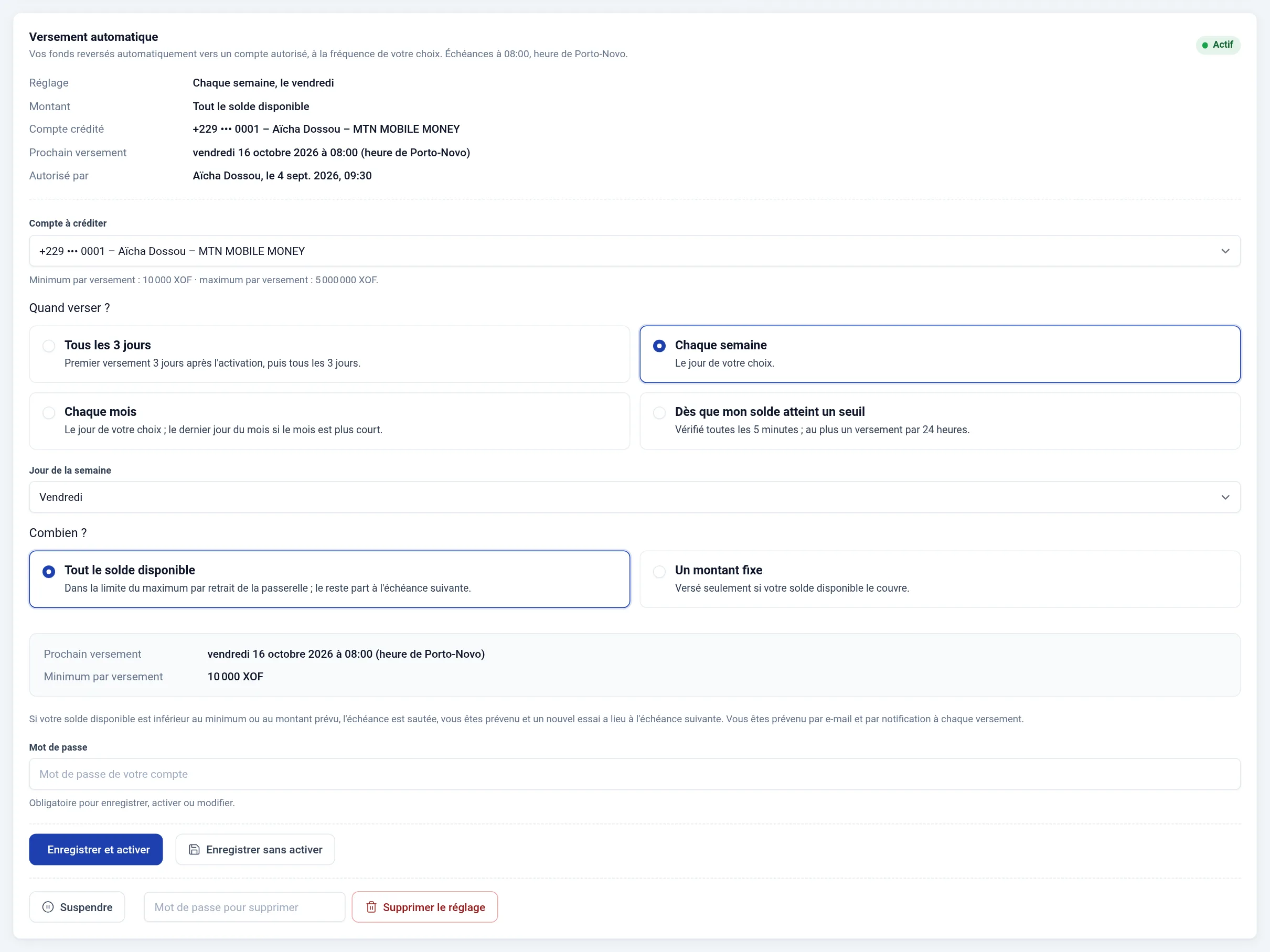Click summary value Chaque semaine, le vendredi
Screen dimensions: 1270x952
263,83
